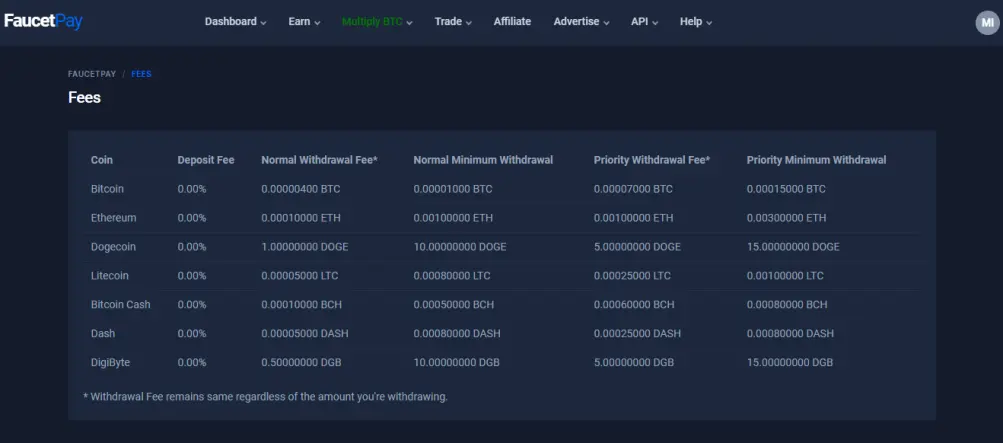1003x443 pixels.
Task: Select the 10.00000000 DOGE minimum withdrawal
Action: point(460,247)
